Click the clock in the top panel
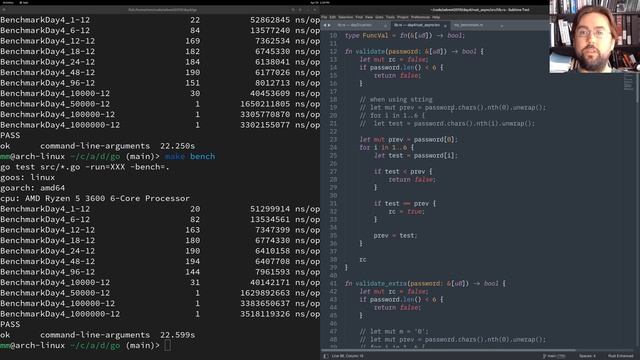Screen dimensions: 640x360 320,2
